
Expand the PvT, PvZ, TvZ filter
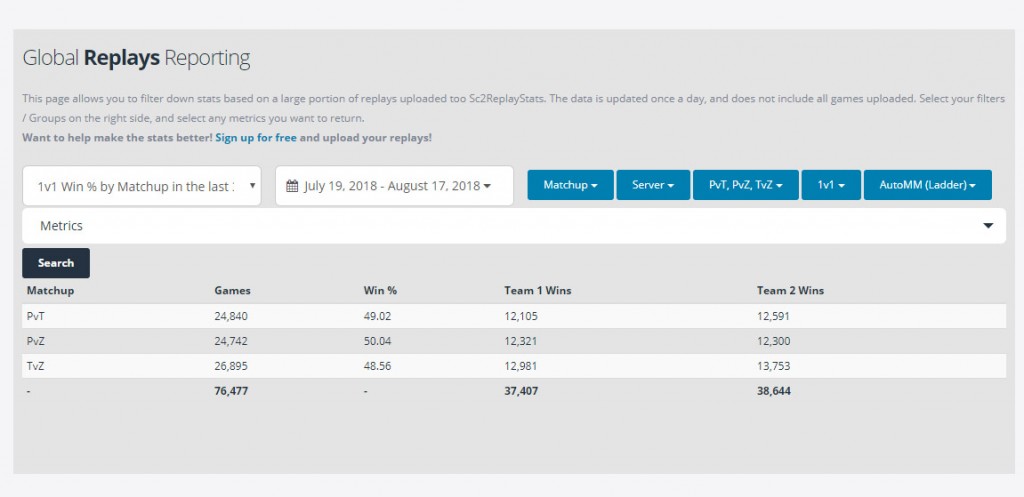(x=745, y=185)
